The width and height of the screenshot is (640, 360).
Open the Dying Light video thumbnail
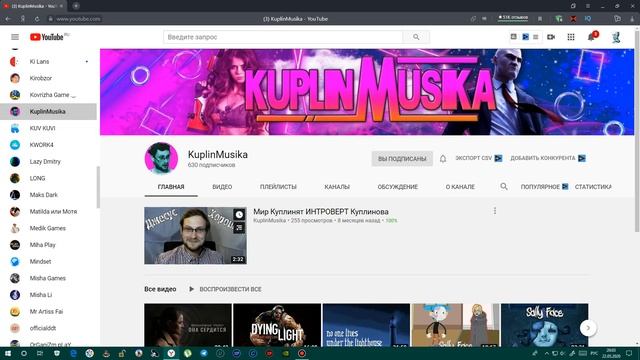[x=277, y=325]
